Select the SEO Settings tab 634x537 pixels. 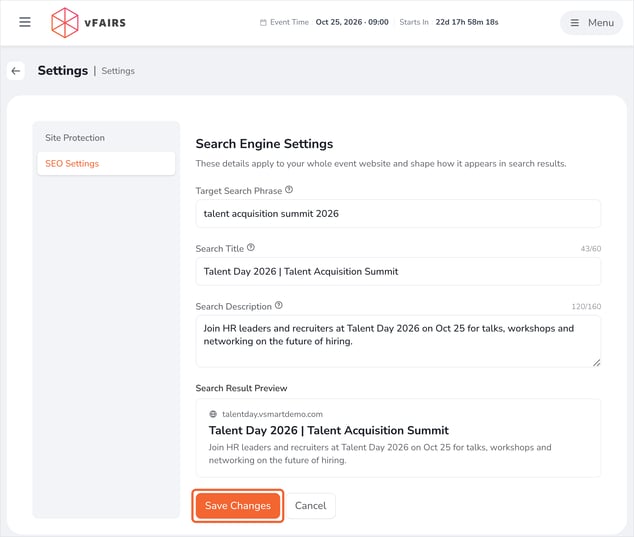click(x=106, y=163)
